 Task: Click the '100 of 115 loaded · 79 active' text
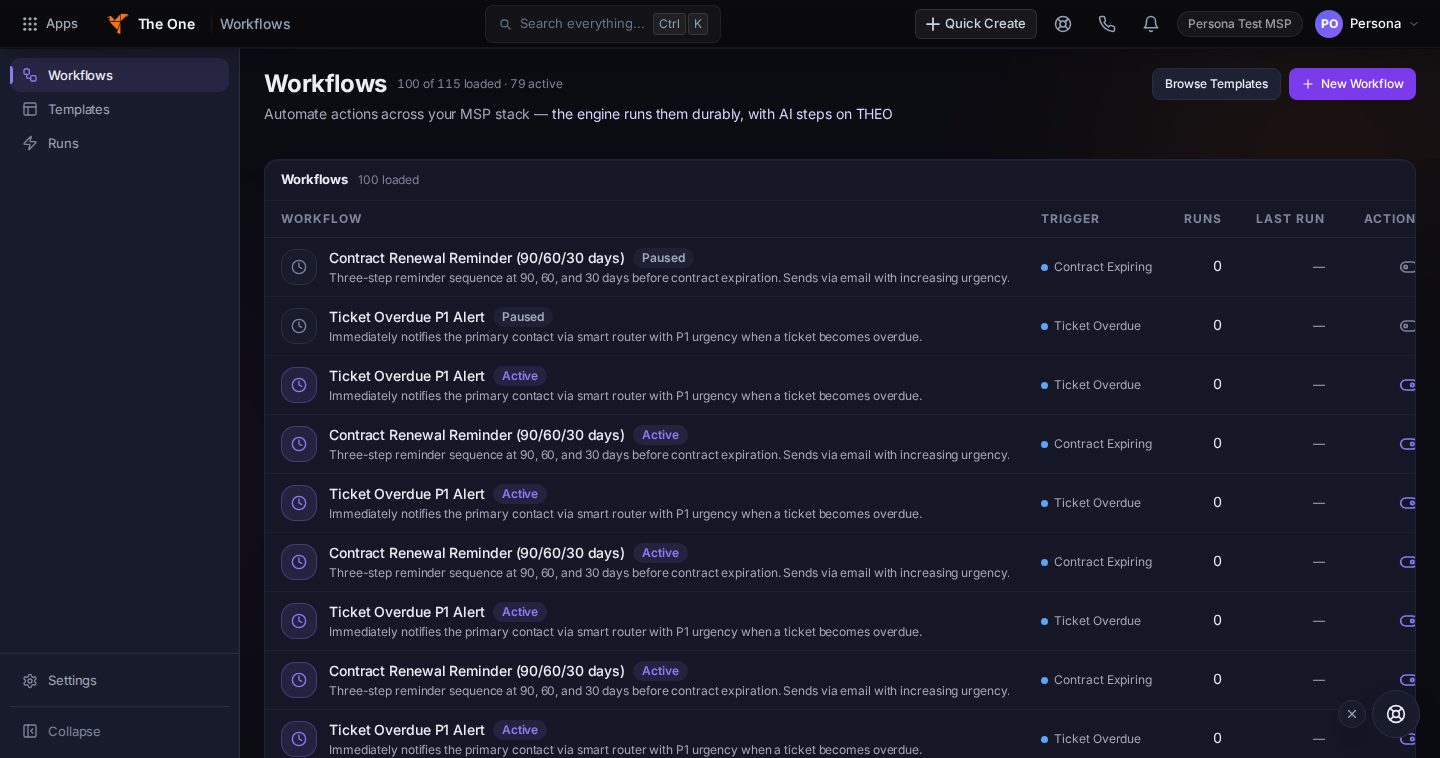[480, 84]
